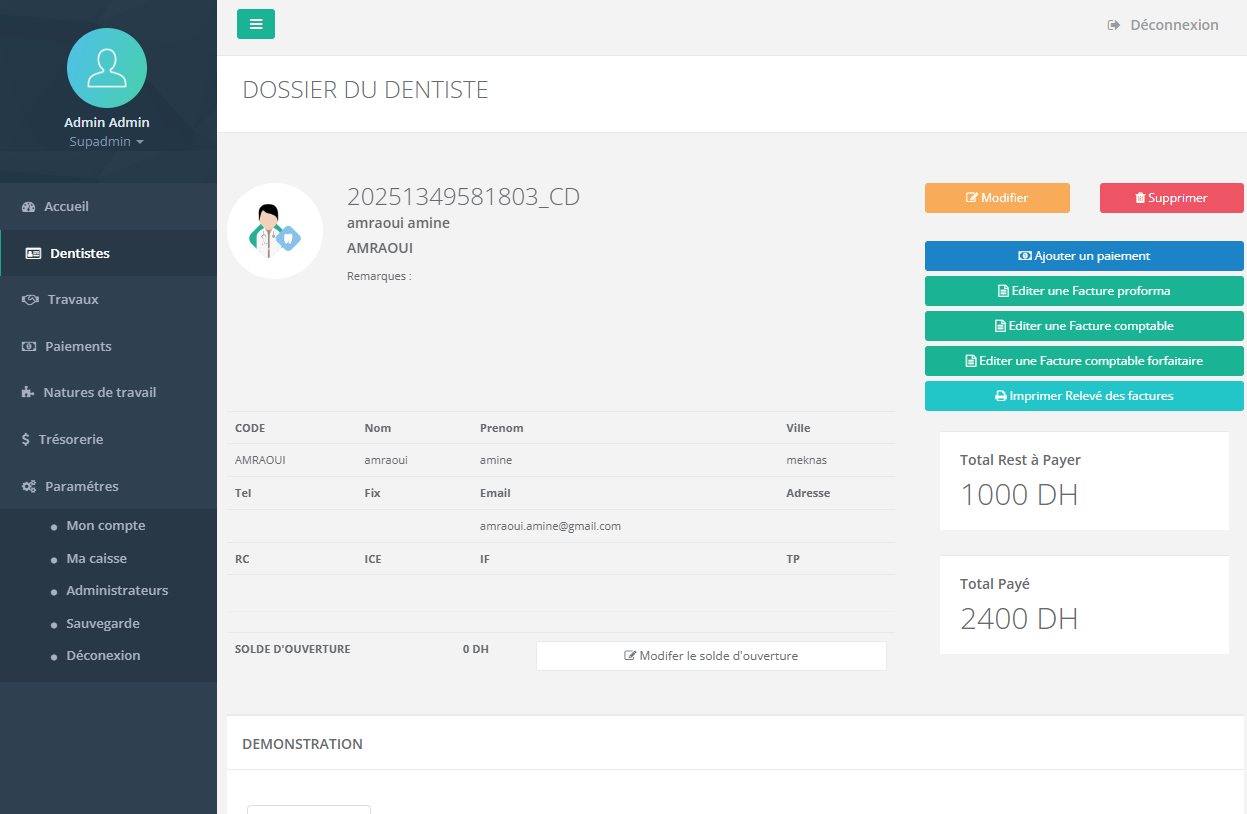1247x814 pixels.
Task: Select Natures de travail menu item
Action: coord(99,392)
